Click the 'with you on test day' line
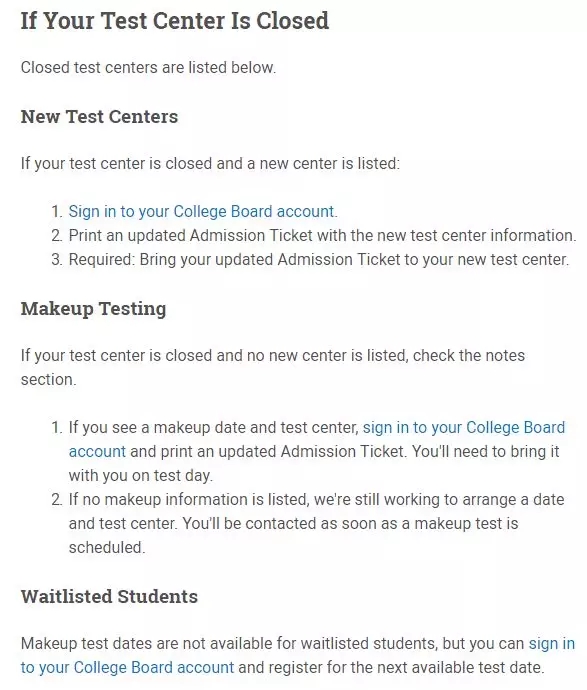The width and height of the screenshot is (587, 690). [x=140, y=476]
